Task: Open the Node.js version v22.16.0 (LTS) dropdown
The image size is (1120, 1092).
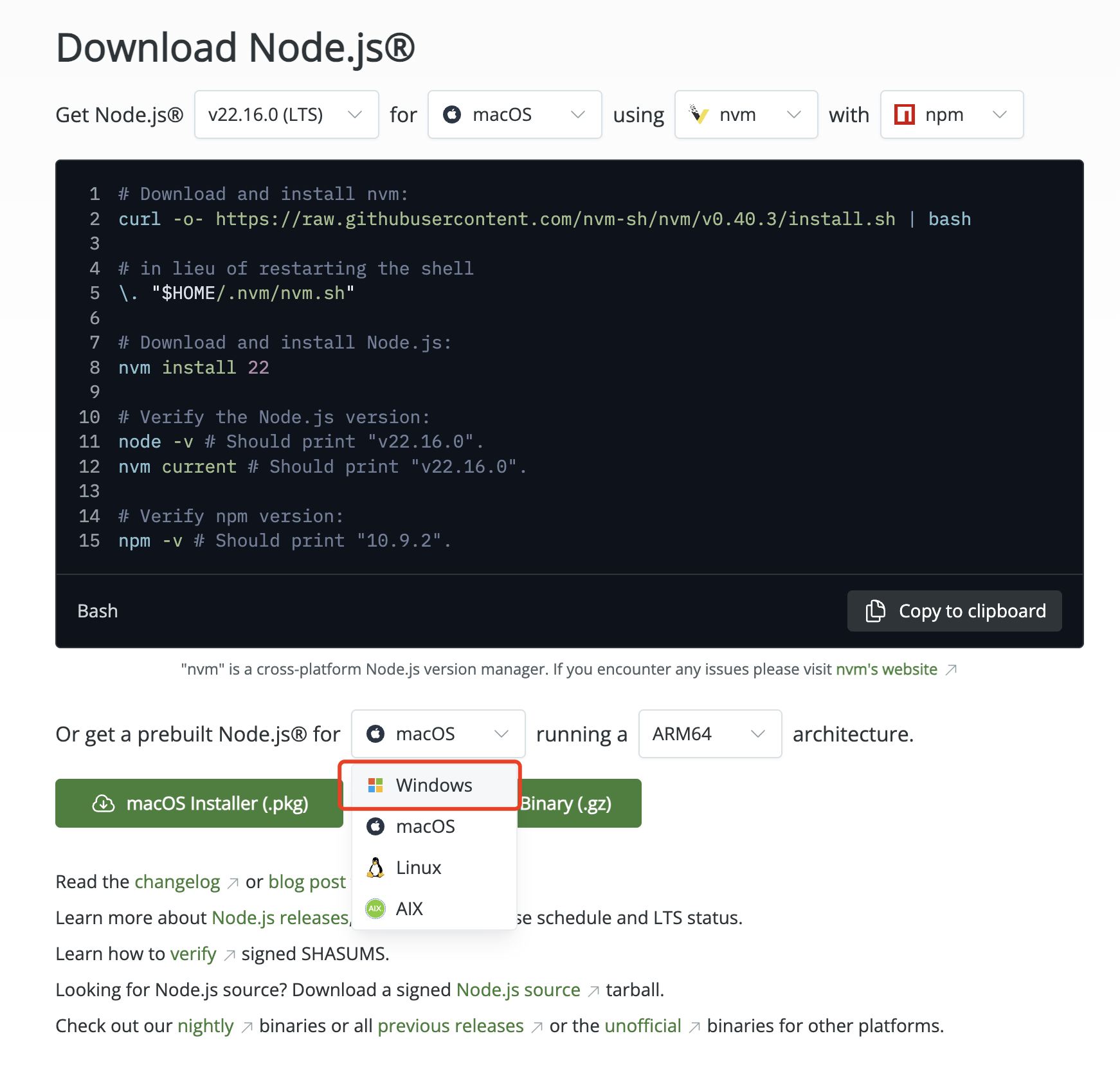Action: point(286,114)
